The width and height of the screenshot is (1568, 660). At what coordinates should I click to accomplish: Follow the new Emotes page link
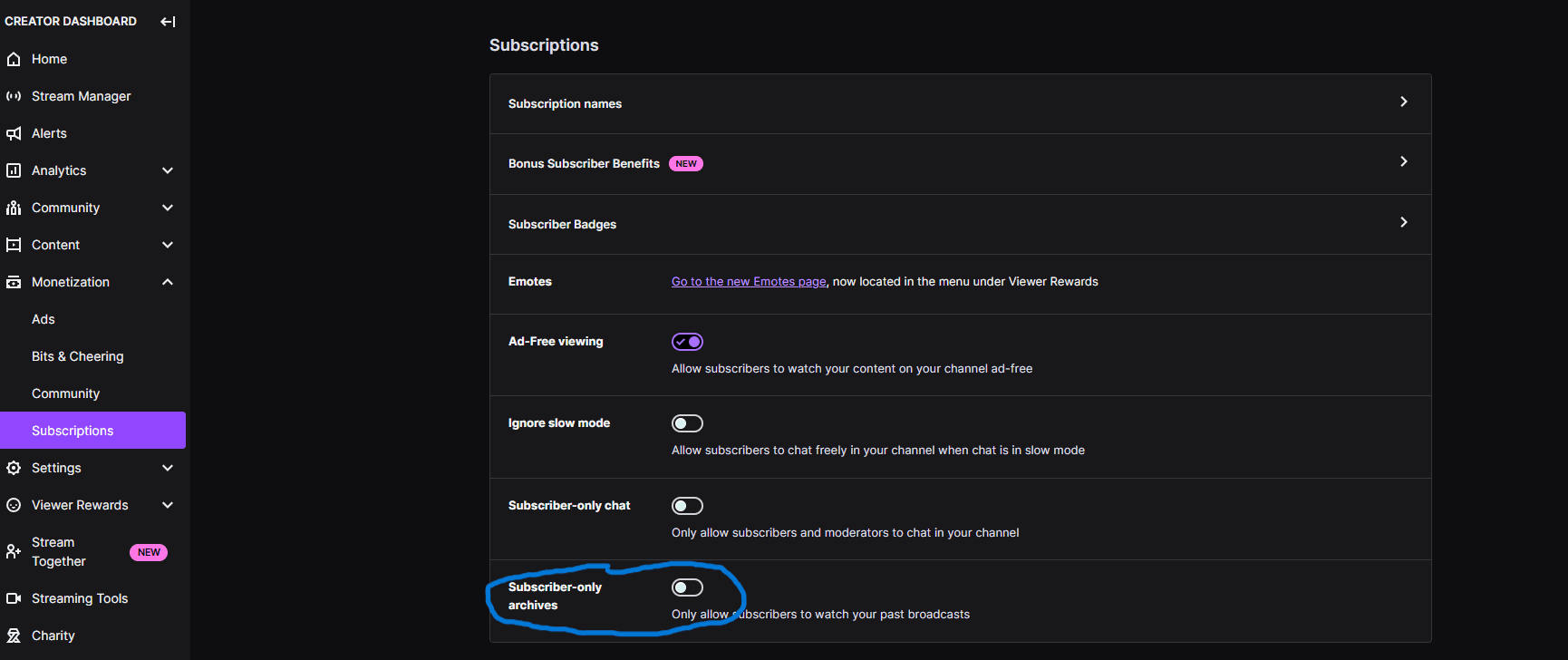pos(749,282)
